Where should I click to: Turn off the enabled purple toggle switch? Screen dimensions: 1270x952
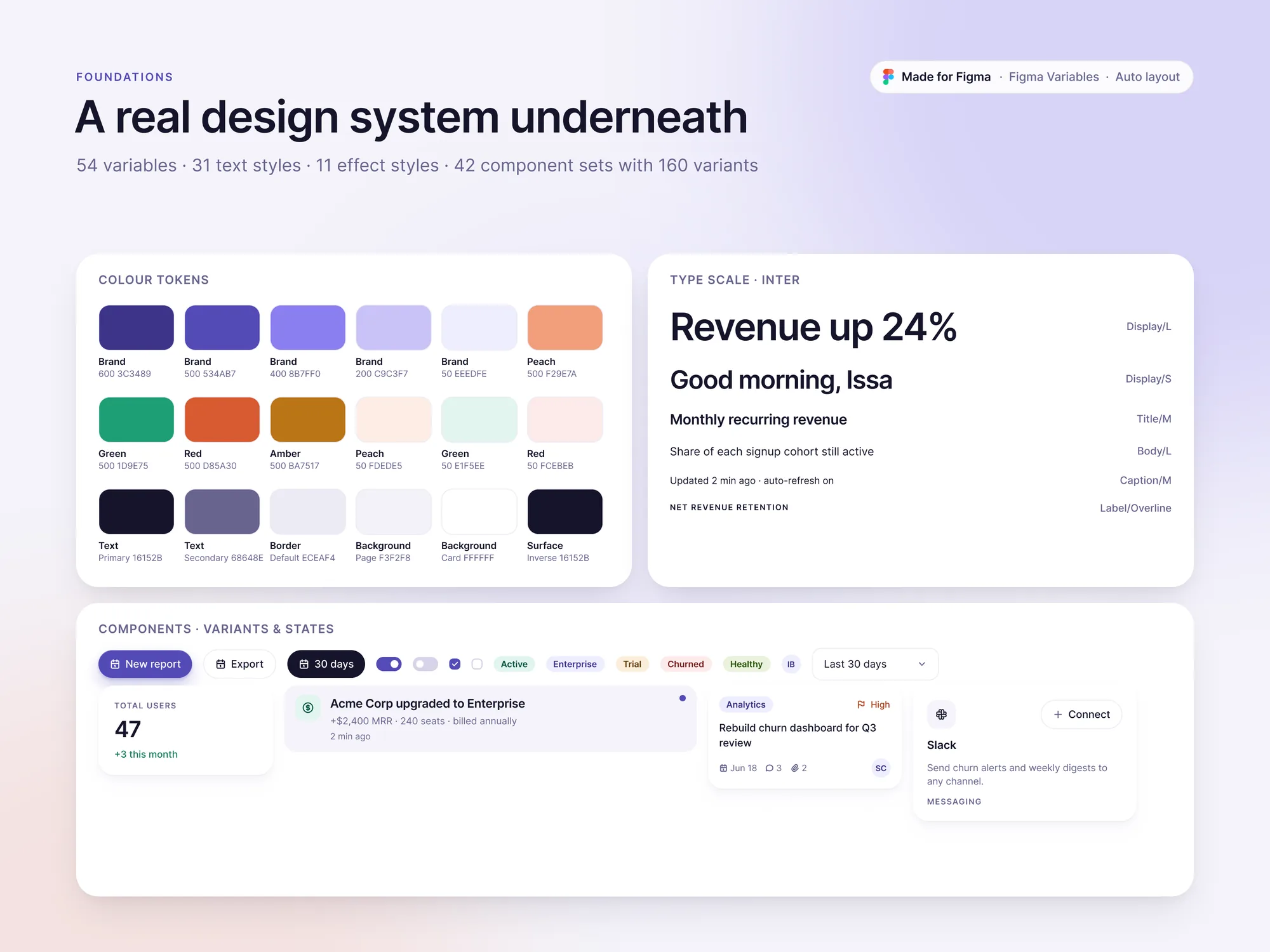coord(389,664)
